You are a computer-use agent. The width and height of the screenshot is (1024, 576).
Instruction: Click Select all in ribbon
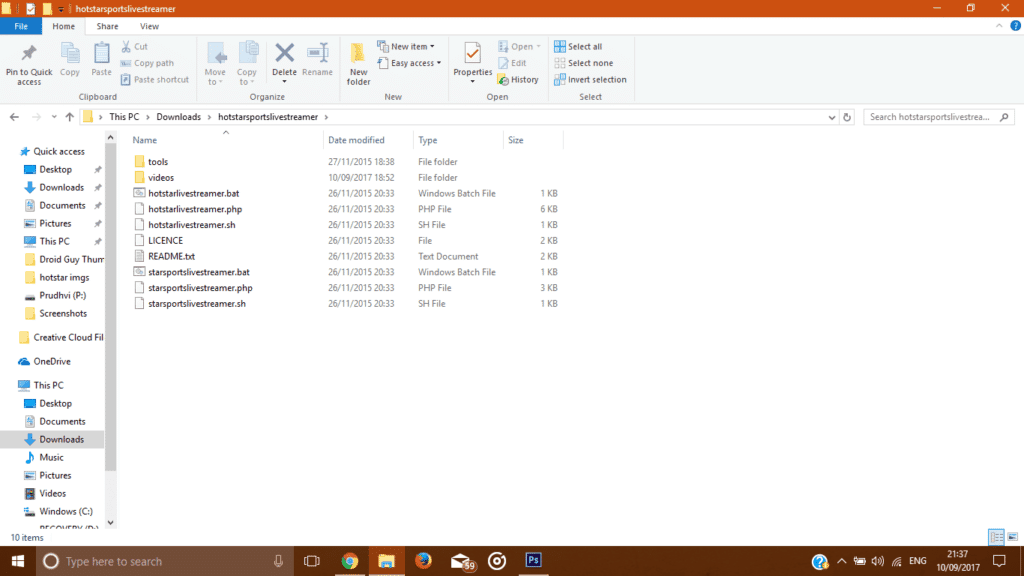pyautogui.click(x=578, y=46)
